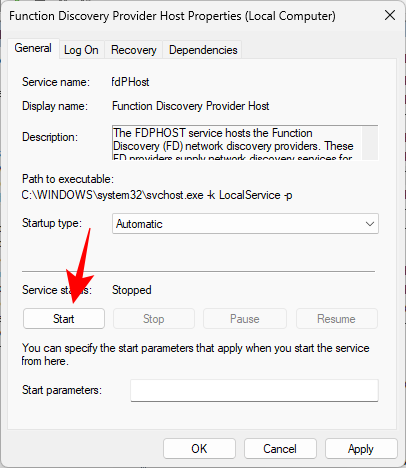The image size is (406, 468).
Task: Confirm changes with the OK button
Action: point(199,449)
